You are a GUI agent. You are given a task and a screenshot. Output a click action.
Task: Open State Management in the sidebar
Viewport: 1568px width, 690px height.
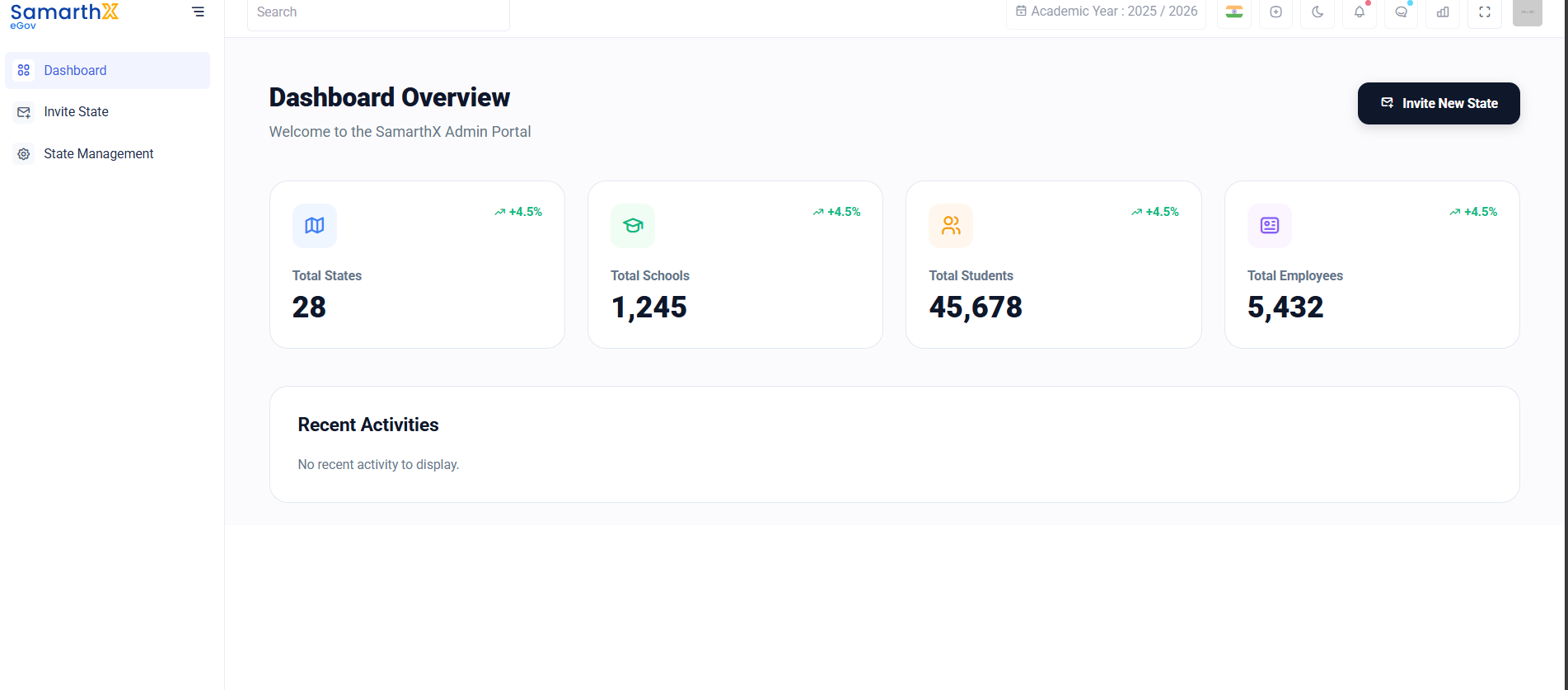(x=107, y=154)
